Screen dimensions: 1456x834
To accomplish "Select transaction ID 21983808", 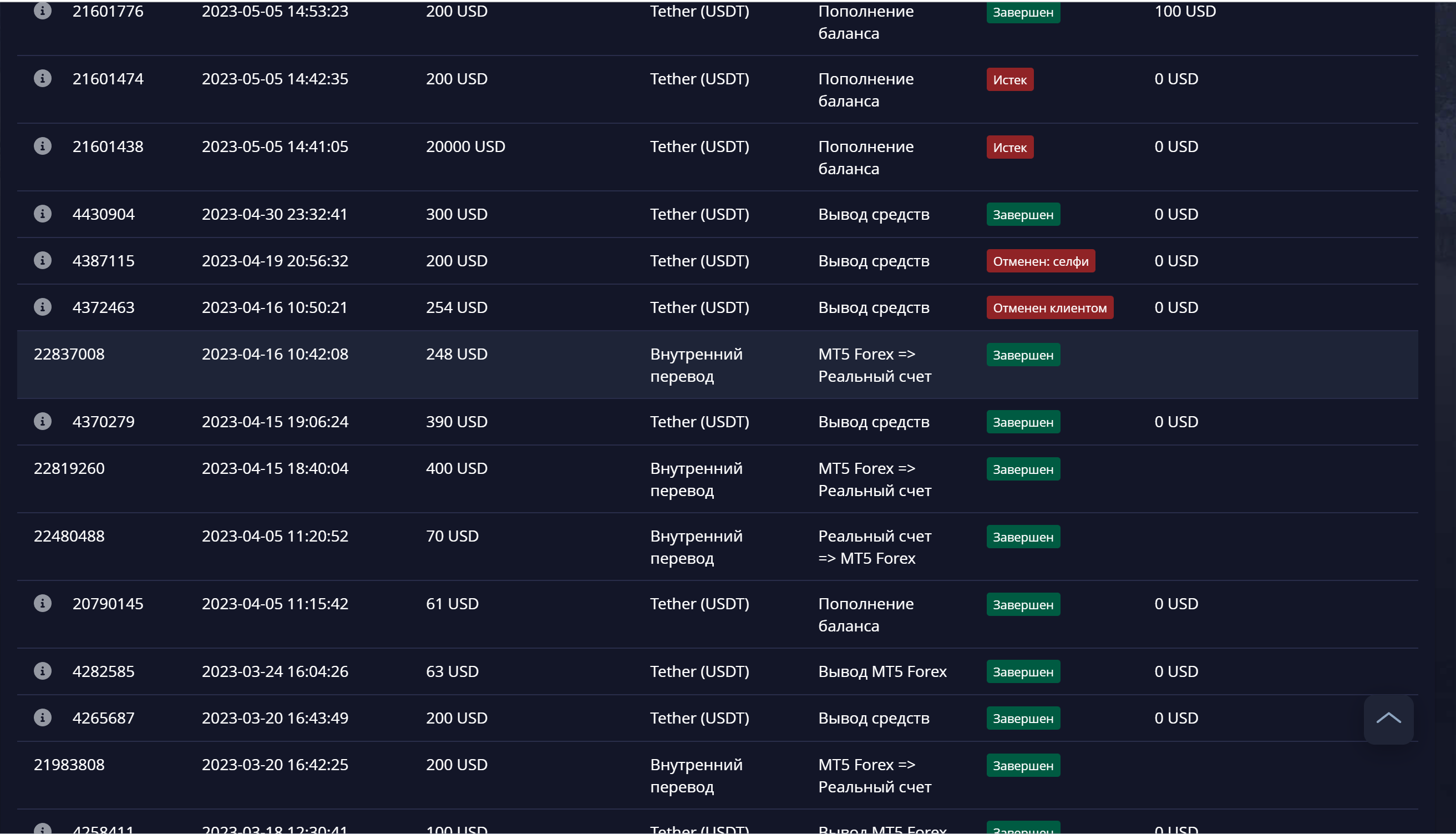I will tap(69, 764).
